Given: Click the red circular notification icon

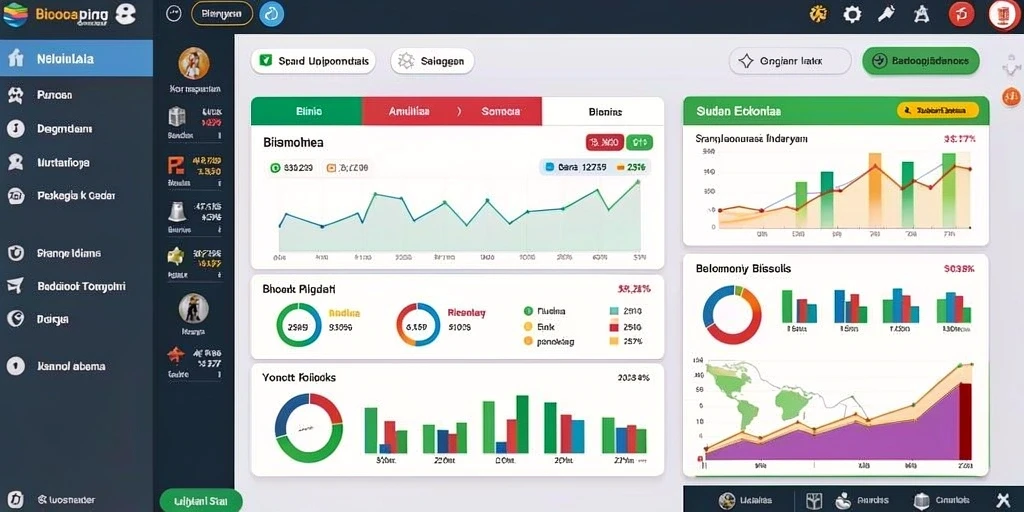Looking at the screenshot, I should (961, 14).
